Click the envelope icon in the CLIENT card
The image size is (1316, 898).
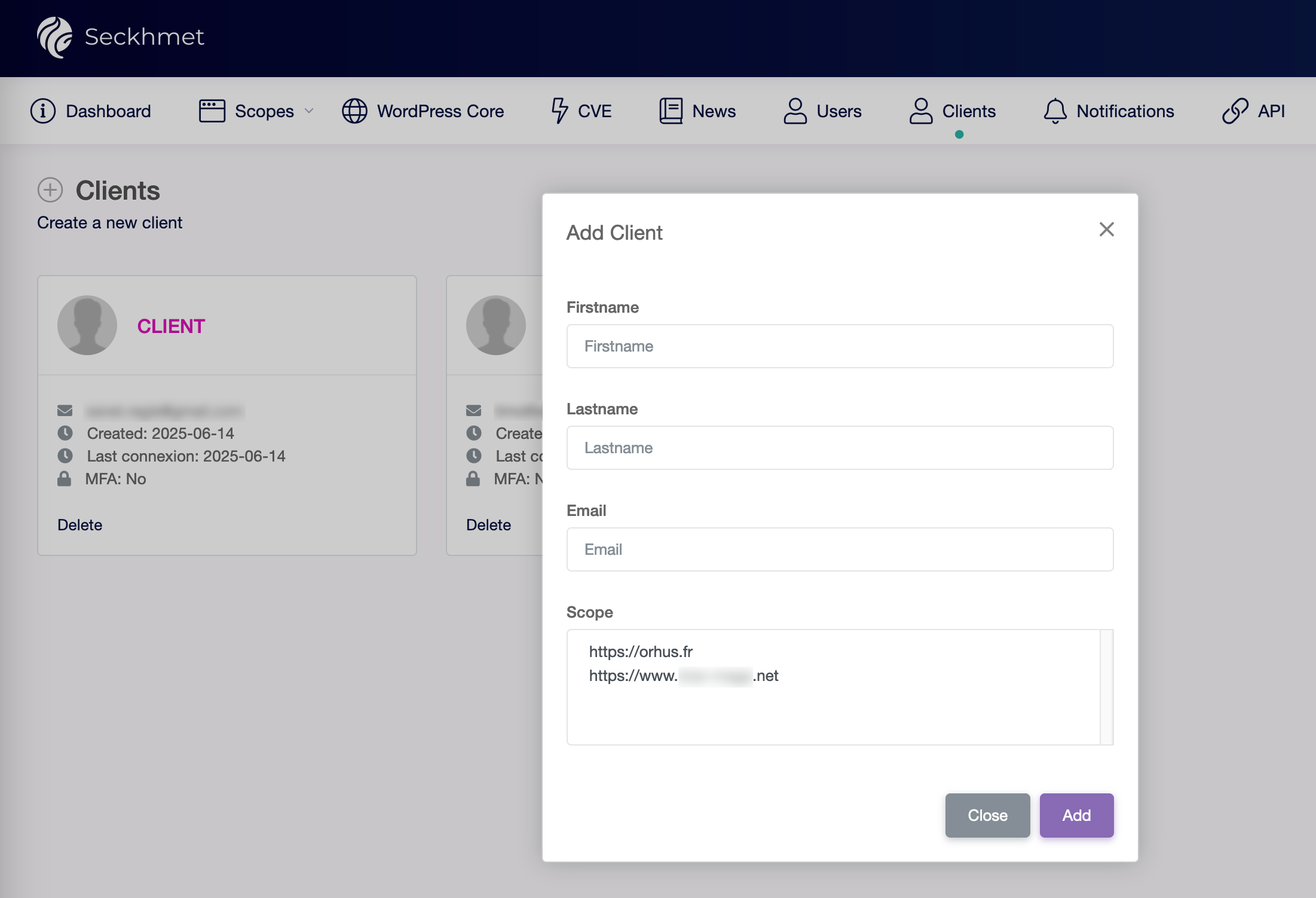(65, 411)
